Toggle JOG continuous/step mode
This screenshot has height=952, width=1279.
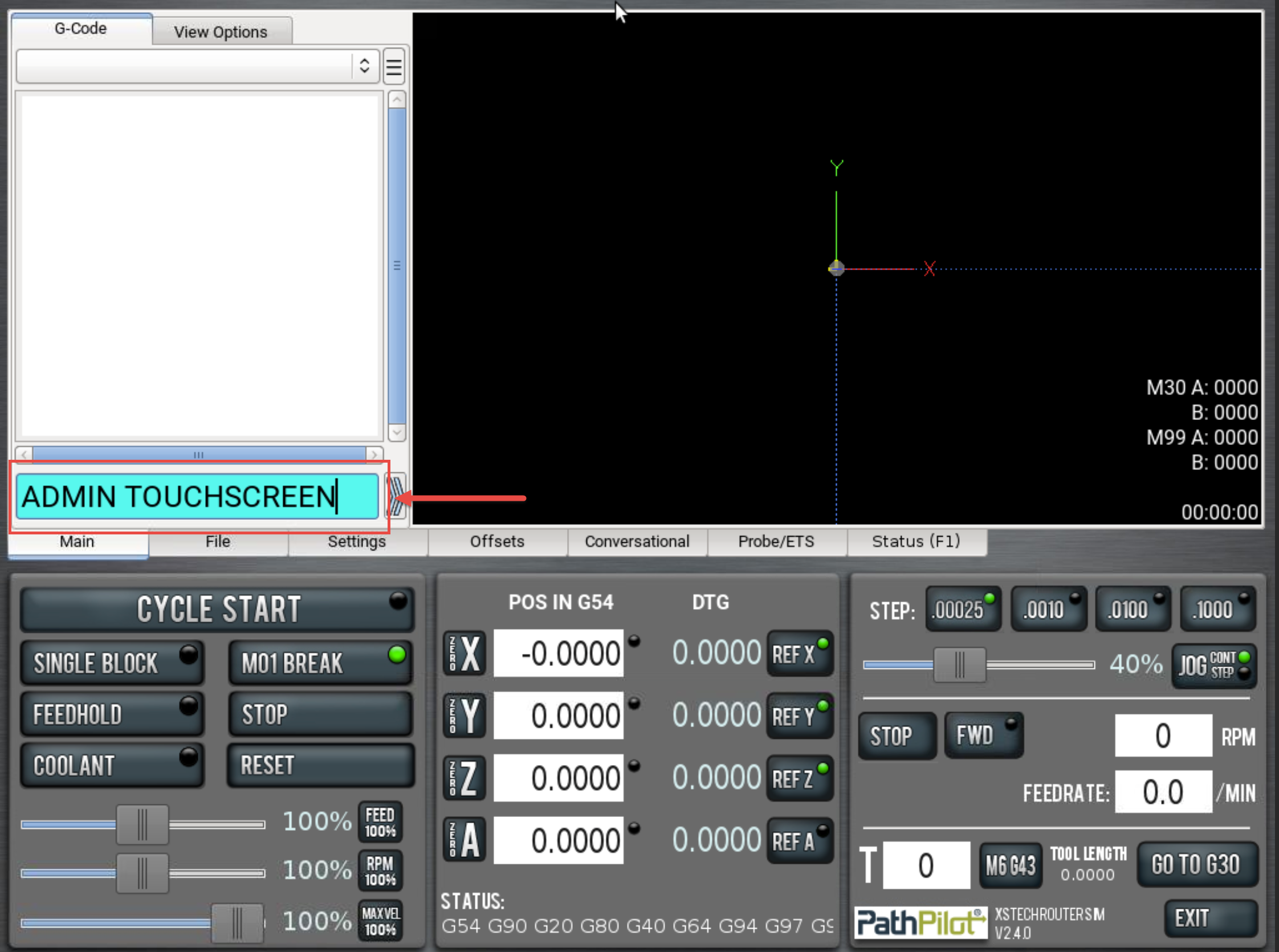1214,665
